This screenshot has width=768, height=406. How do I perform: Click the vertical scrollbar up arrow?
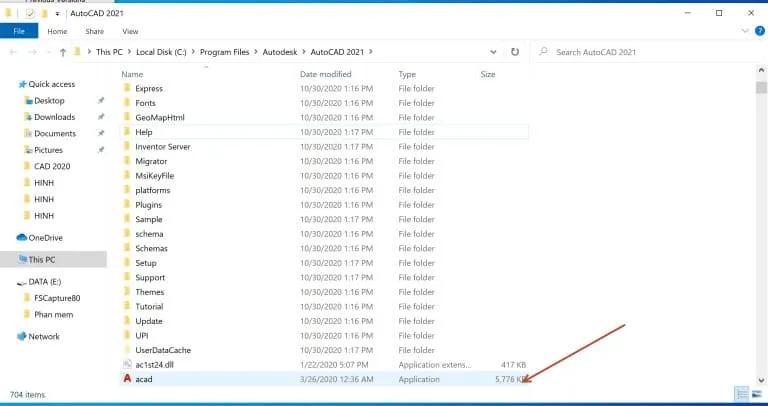[761, 71]
